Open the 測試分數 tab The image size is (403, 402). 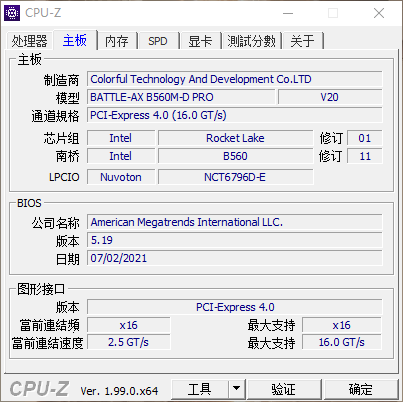[252, 41]
